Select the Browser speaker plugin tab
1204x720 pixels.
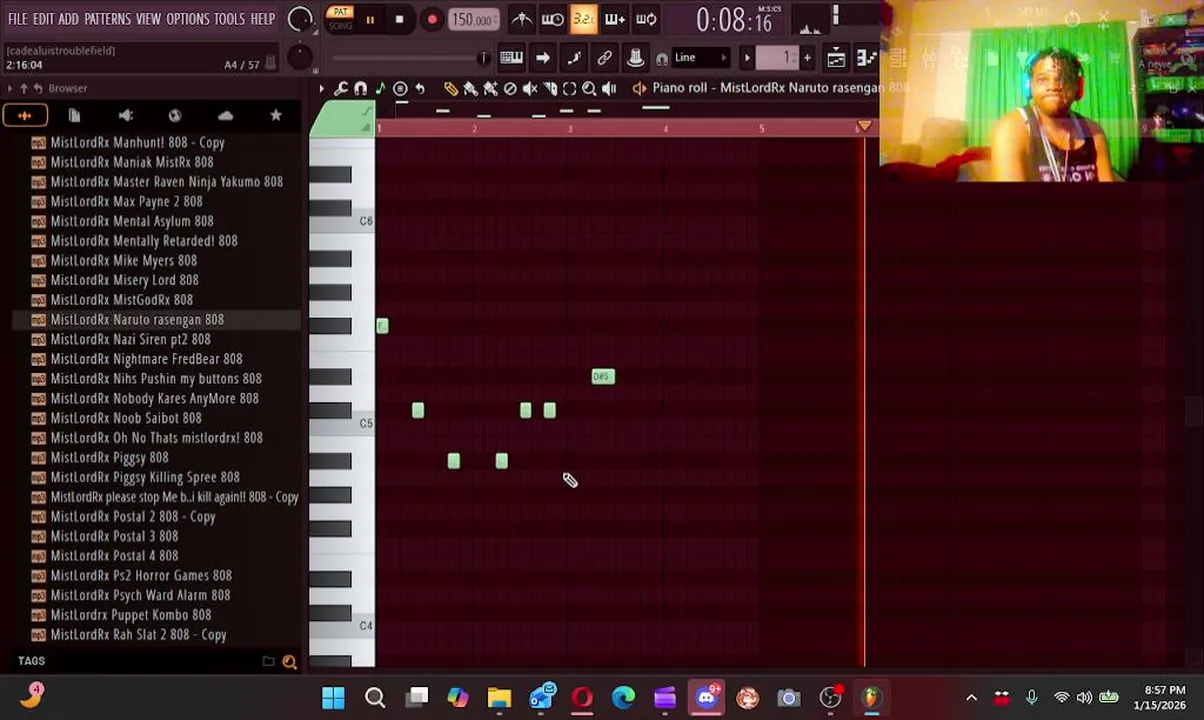pyautogui.click(x=125, y=116)
